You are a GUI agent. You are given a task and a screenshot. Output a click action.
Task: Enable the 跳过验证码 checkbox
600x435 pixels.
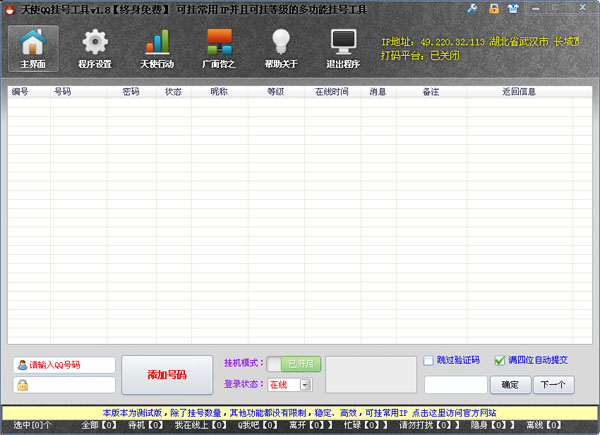tap(429, 360)
